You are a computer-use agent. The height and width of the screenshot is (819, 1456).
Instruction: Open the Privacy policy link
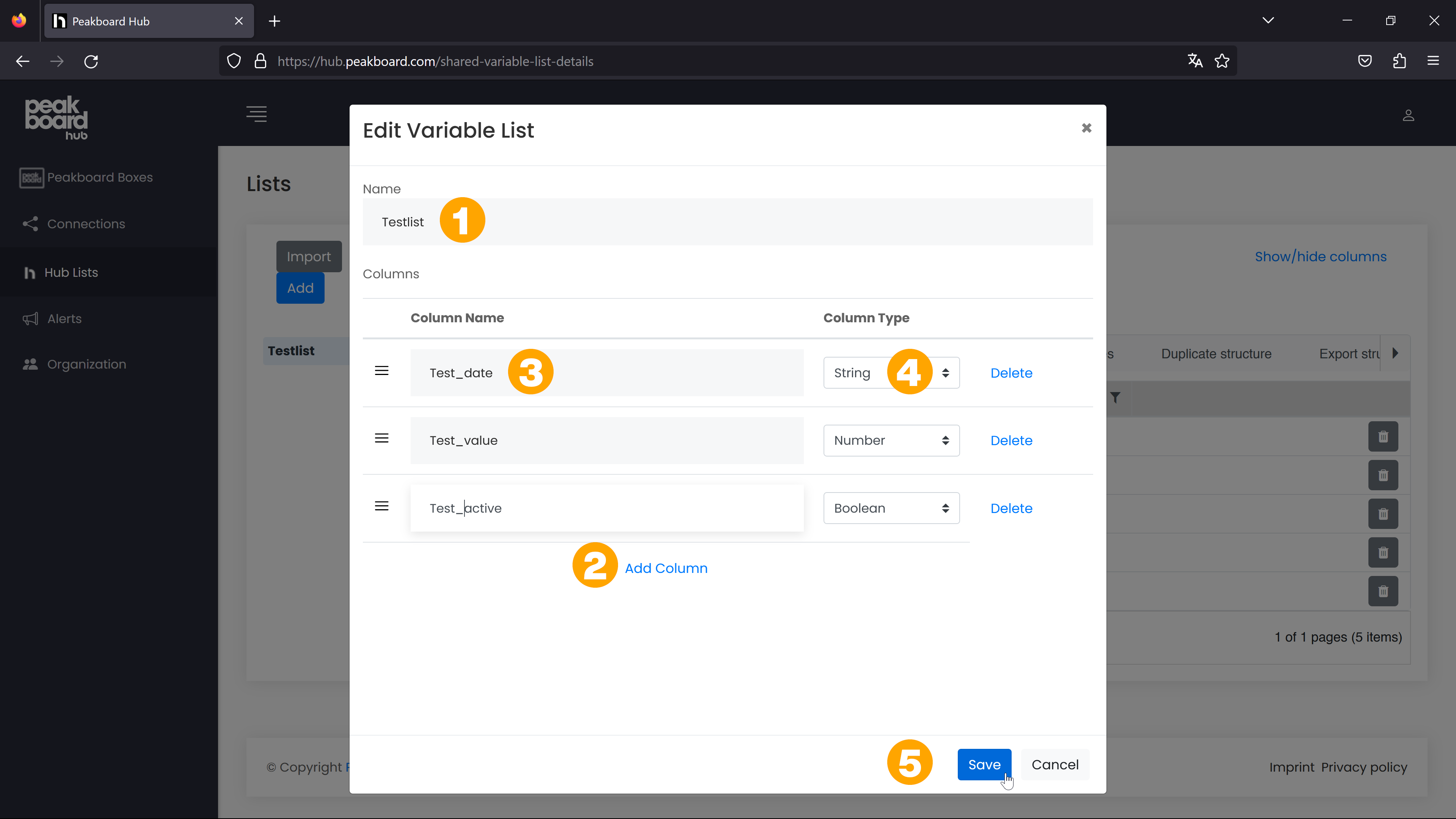[1364, 767]
